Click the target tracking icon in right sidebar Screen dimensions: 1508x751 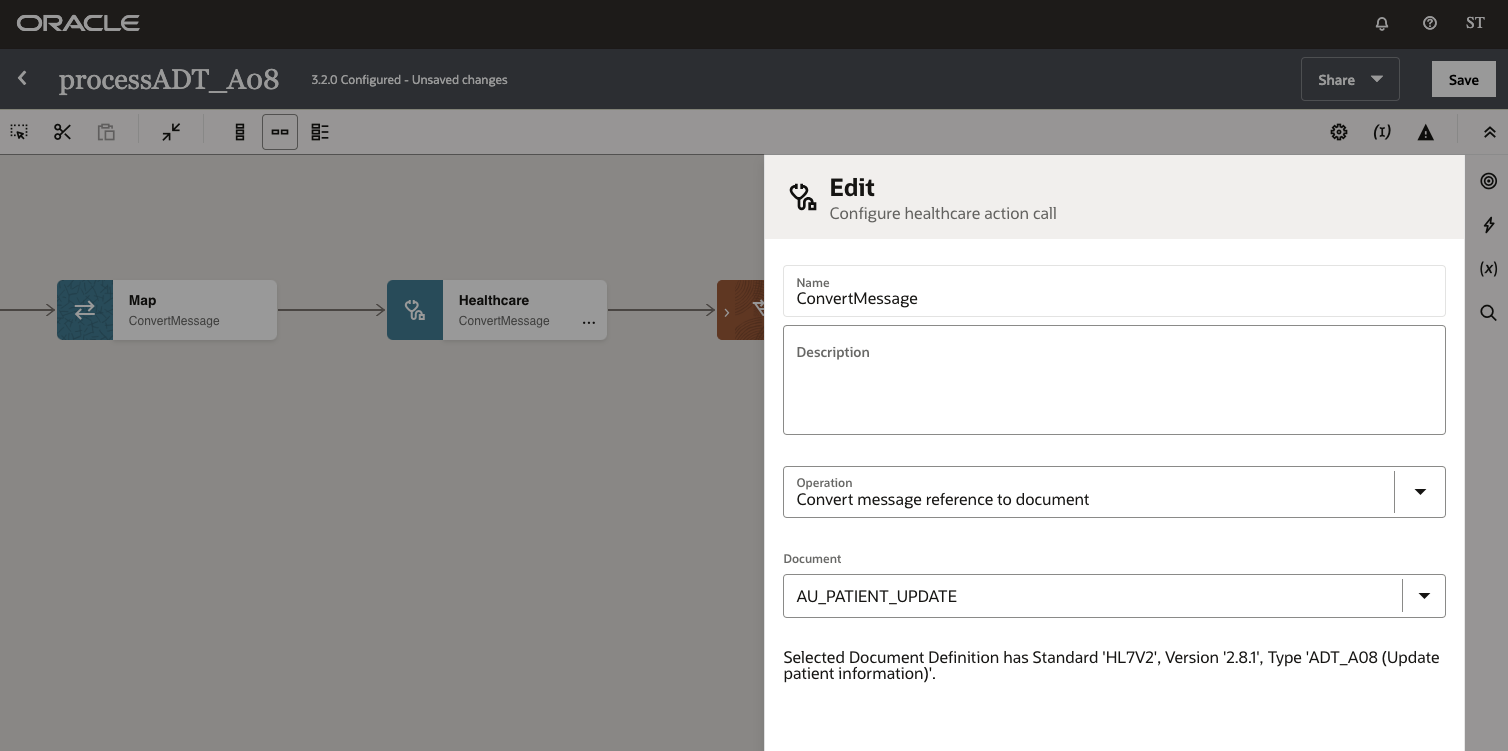tap(1488, 181)
